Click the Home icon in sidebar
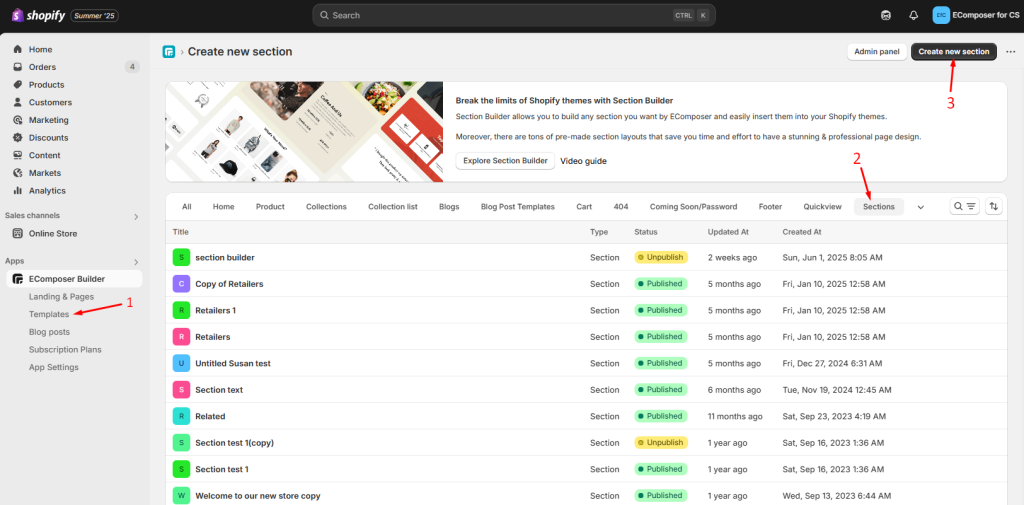Viewport: 1024px width, 505px height. (18, 50)
